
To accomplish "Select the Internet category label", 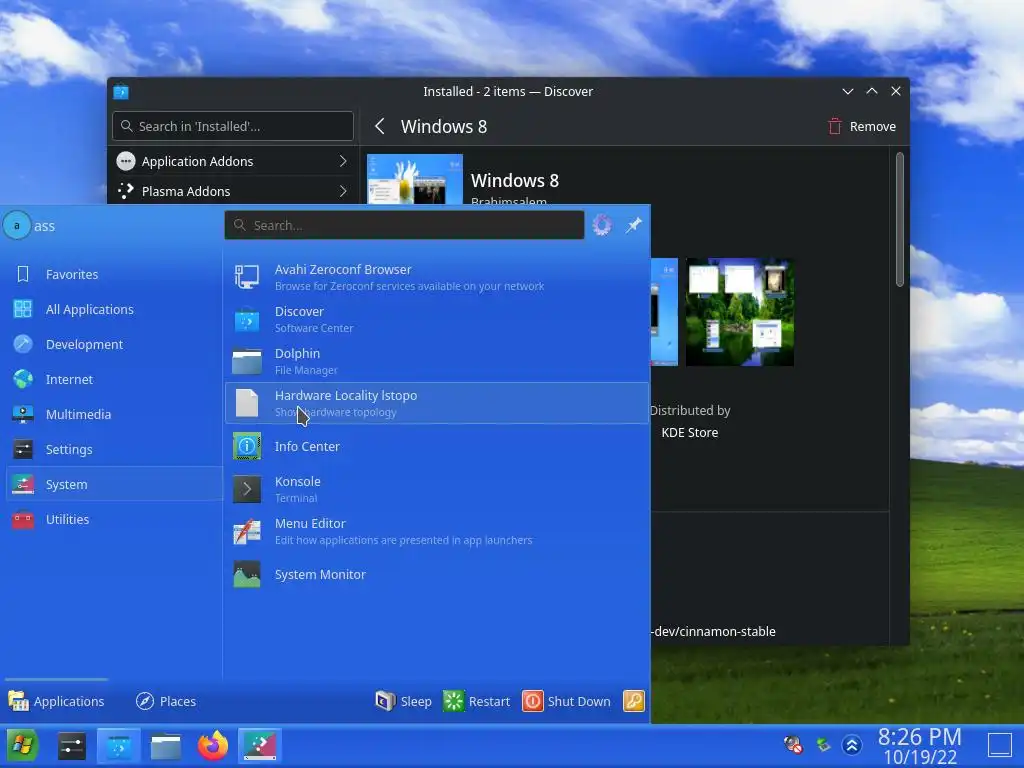I will (x=69, y=379).
